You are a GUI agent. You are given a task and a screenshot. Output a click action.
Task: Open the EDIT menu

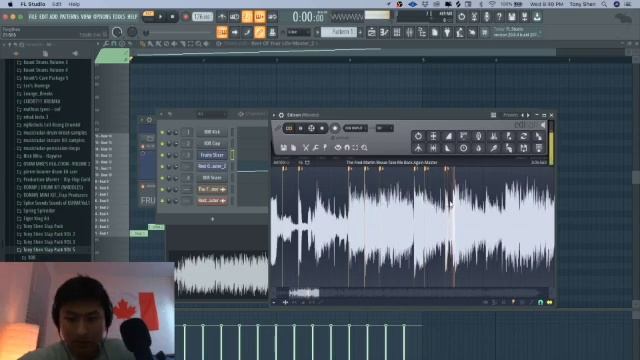[x=43, y=17]
